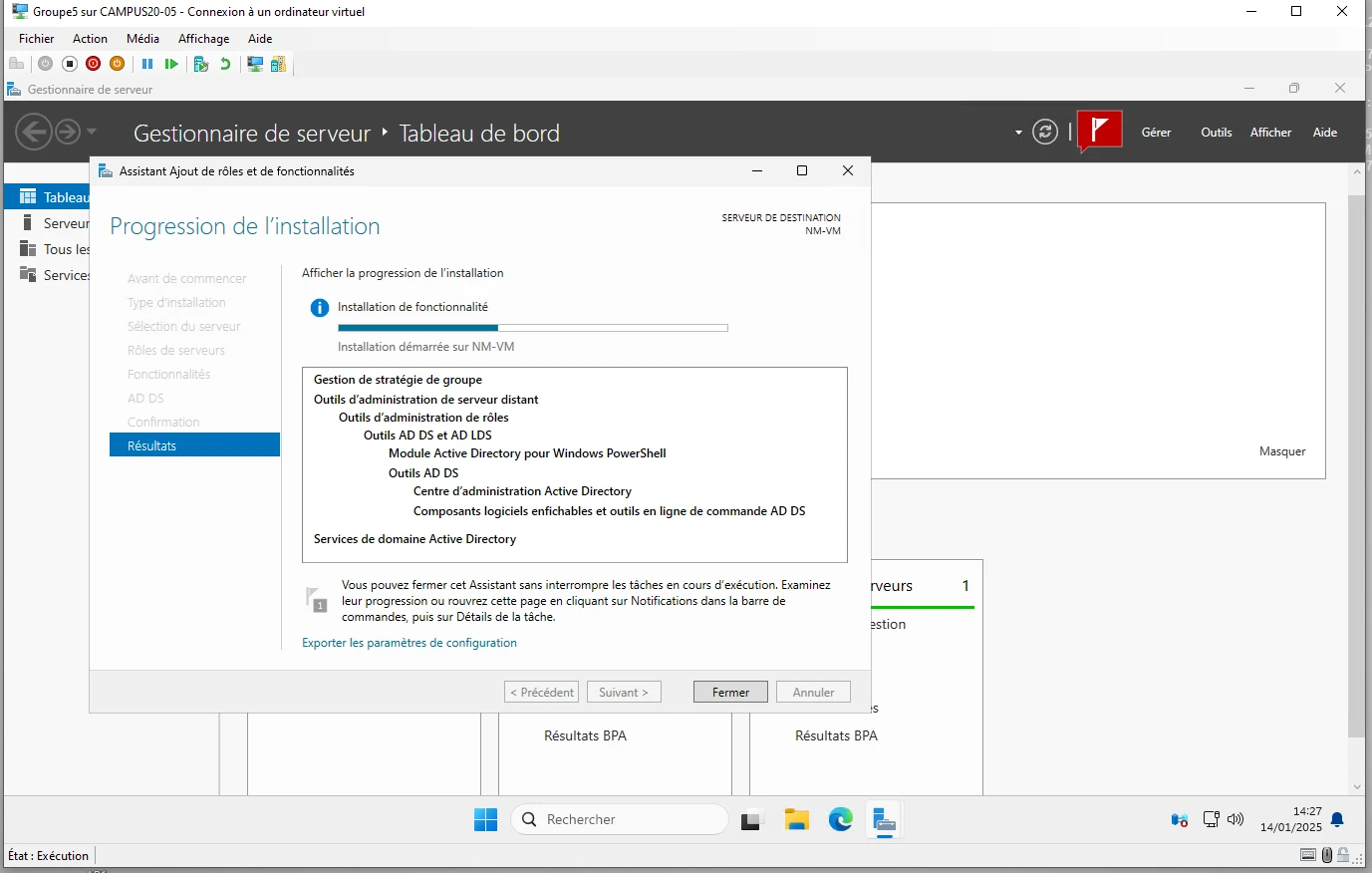Click the Masquer link in the dashboard
This screenshot has height=873, width=1372.
[1282, 451]
